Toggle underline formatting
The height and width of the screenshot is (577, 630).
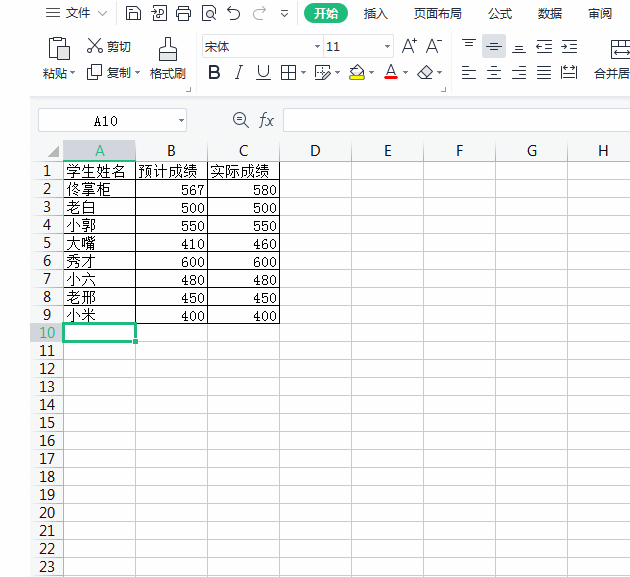[263, 73]
